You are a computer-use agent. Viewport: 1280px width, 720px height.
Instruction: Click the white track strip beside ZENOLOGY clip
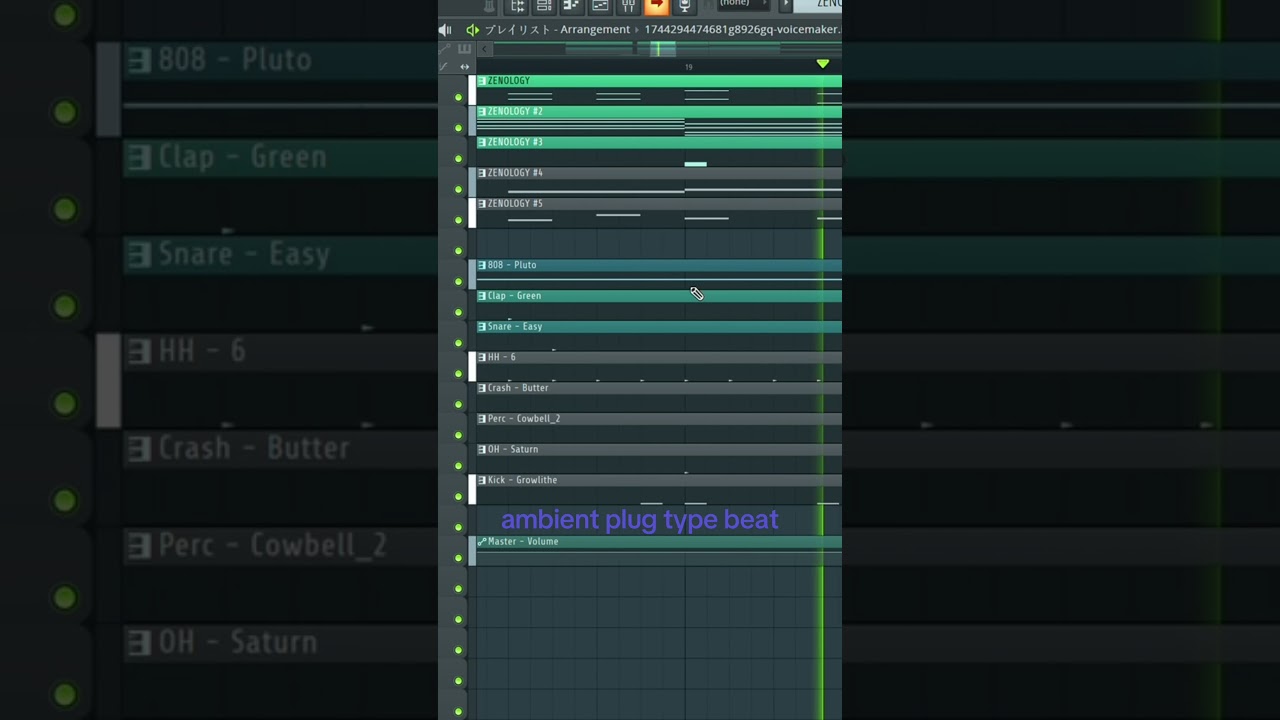[x=472, y=90]
